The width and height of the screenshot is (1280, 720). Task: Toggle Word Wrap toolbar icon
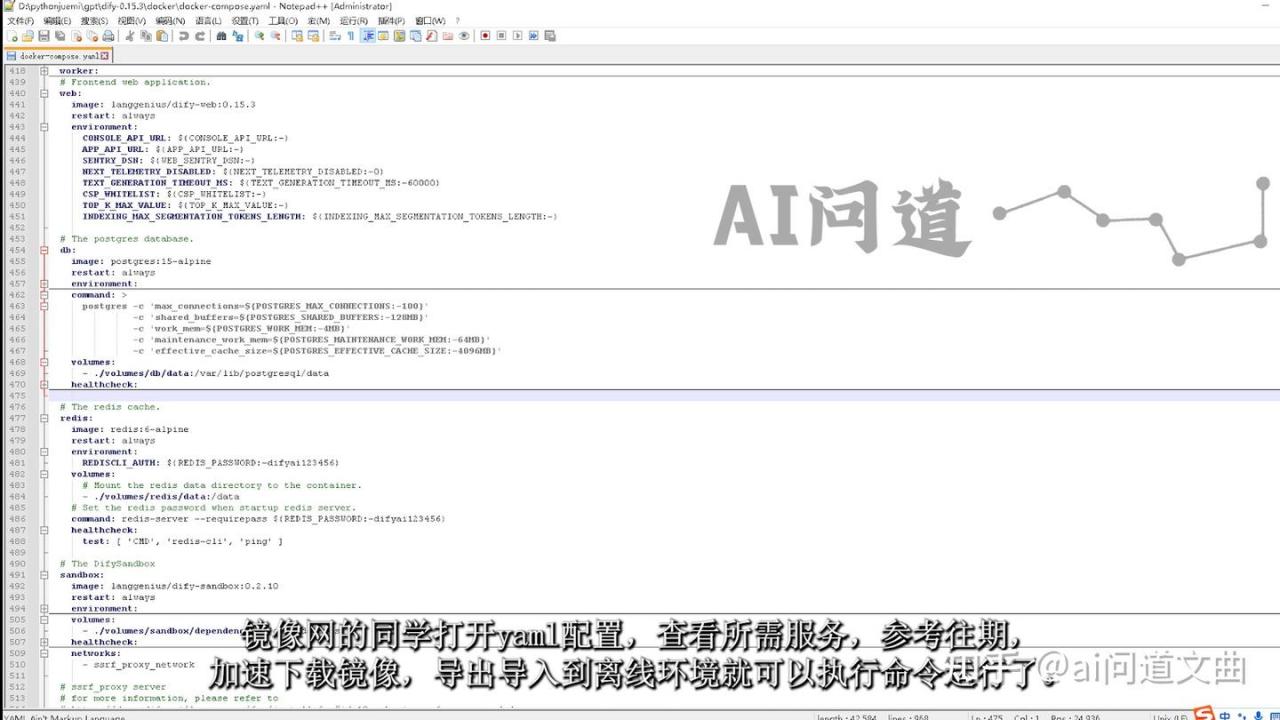pos(334,36)
